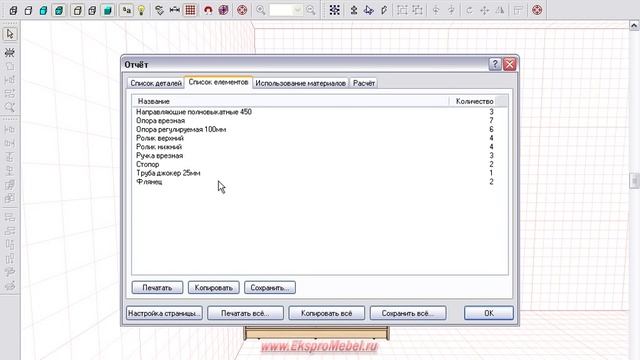
Task: Click the arrow pointer selection toolbar icon
Action: tap(369, 10)
